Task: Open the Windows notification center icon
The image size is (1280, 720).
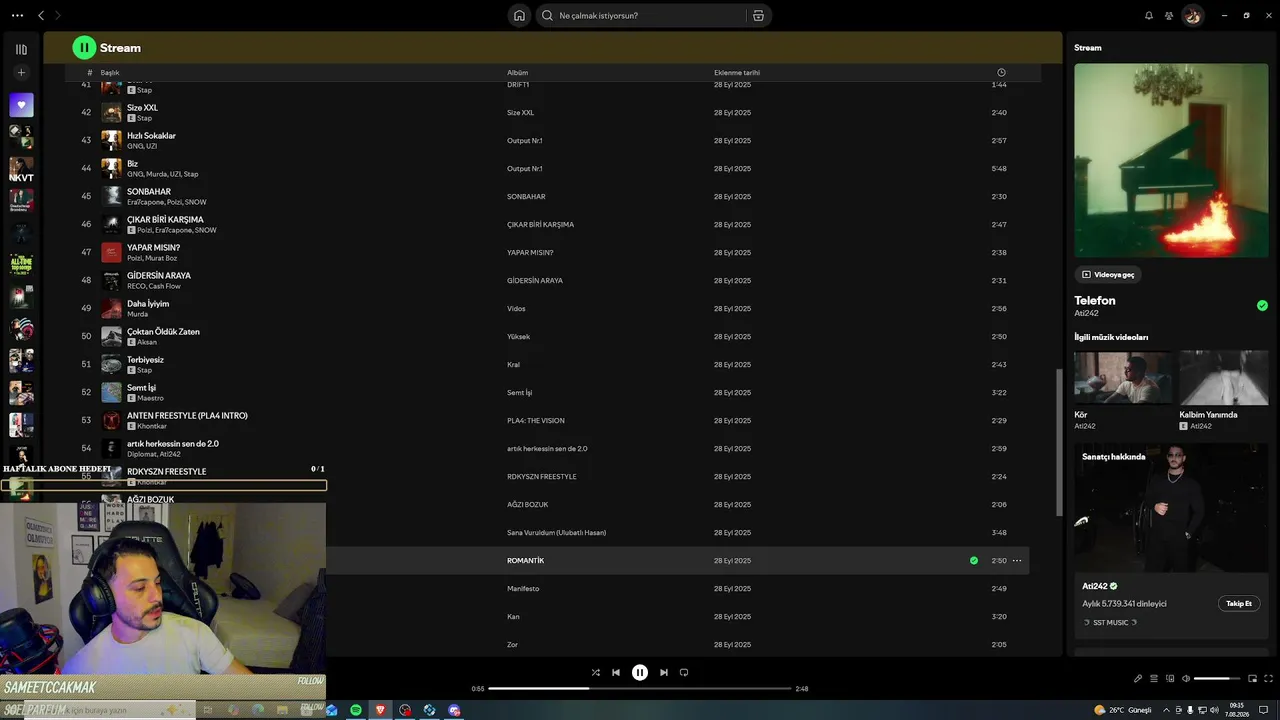Action: (x=1264, y=710)
